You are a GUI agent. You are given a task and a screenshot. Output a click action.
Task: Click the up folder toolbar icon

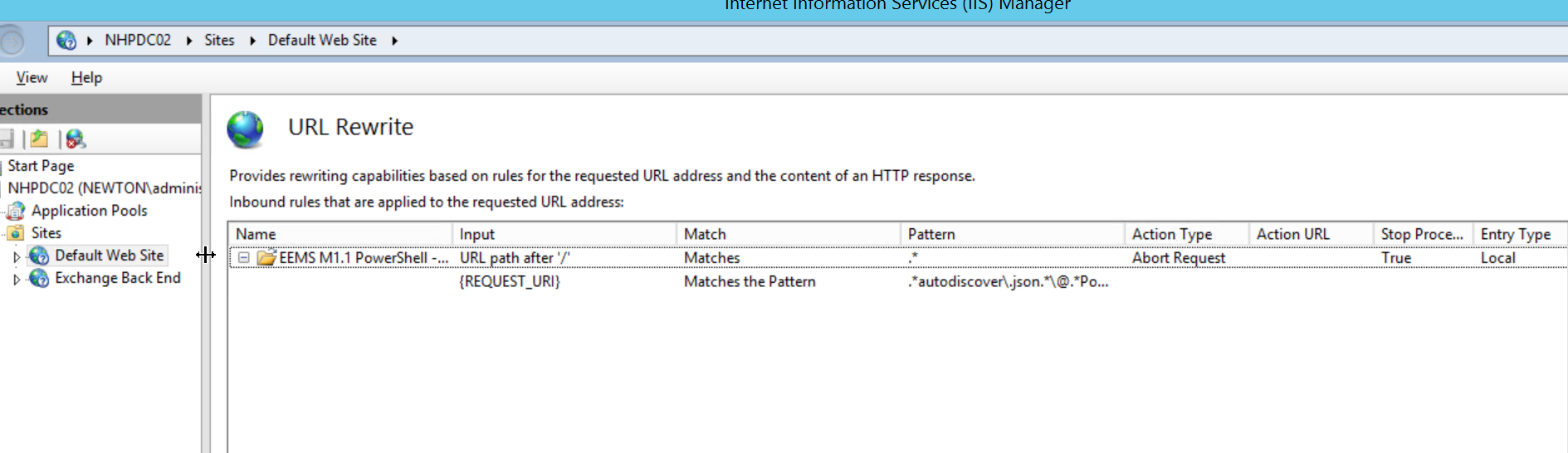39,139
